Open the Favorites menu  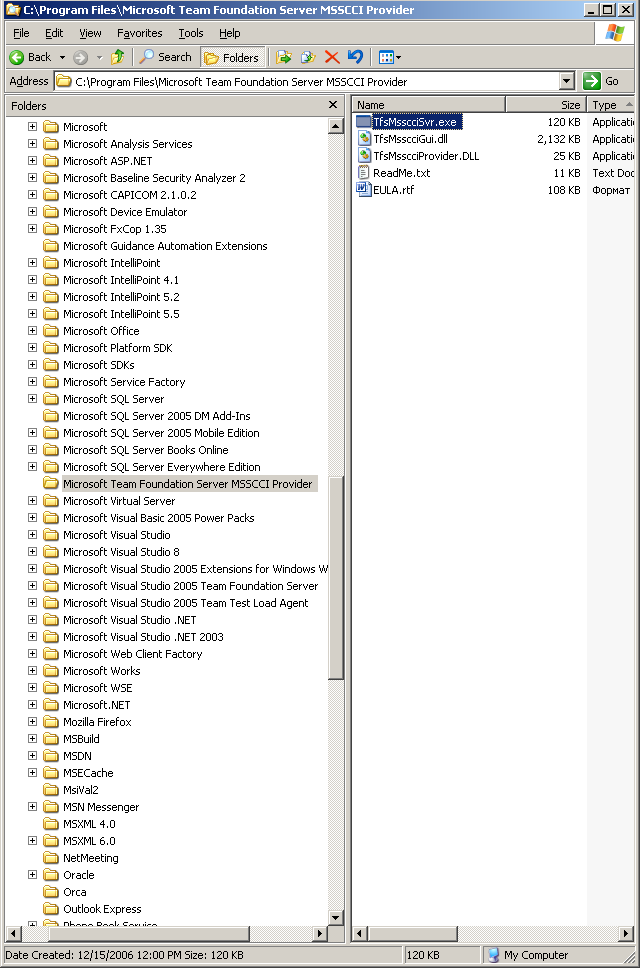[139, 33]
